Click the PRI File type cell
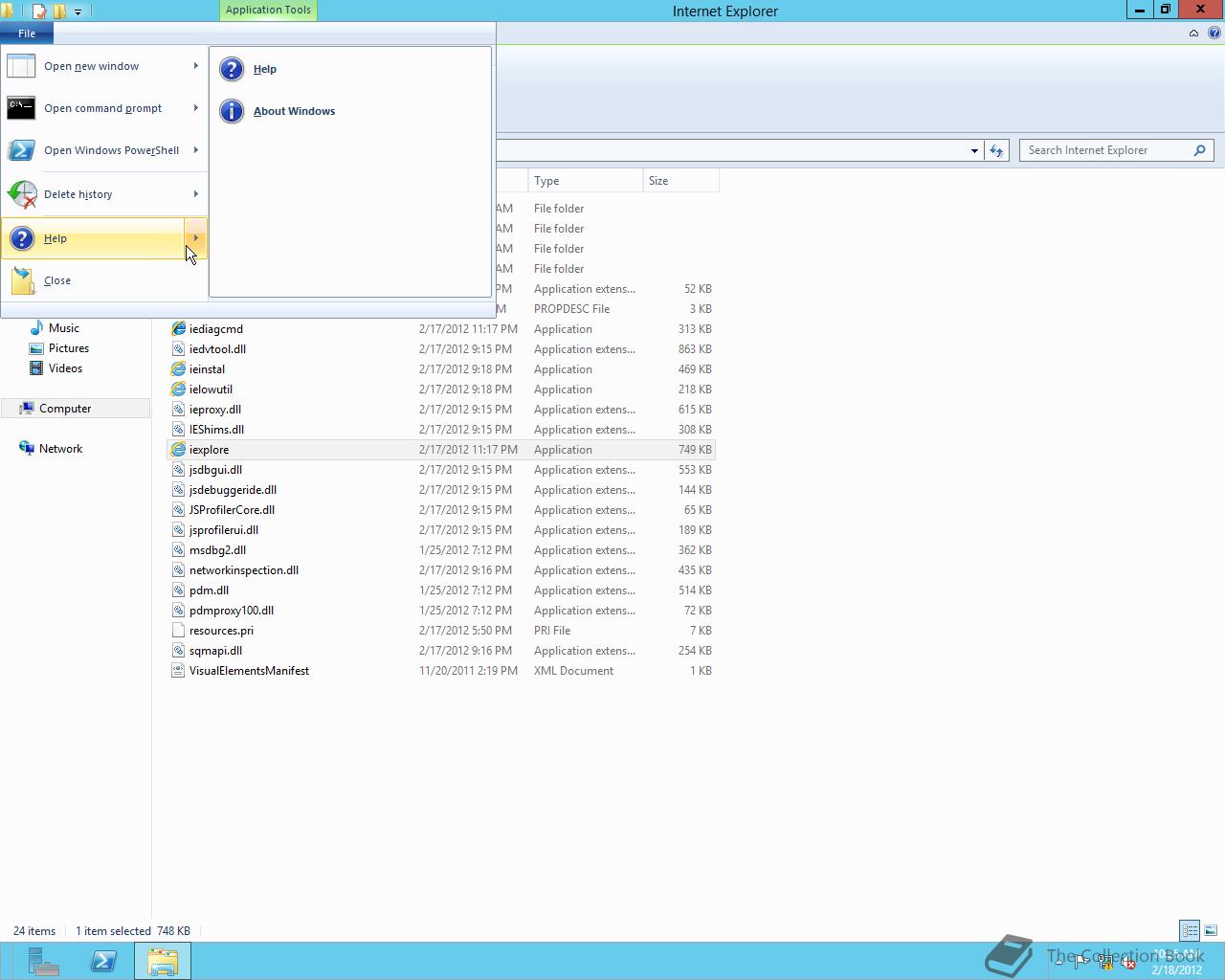The image size is (1225, 980). [552, 631]
